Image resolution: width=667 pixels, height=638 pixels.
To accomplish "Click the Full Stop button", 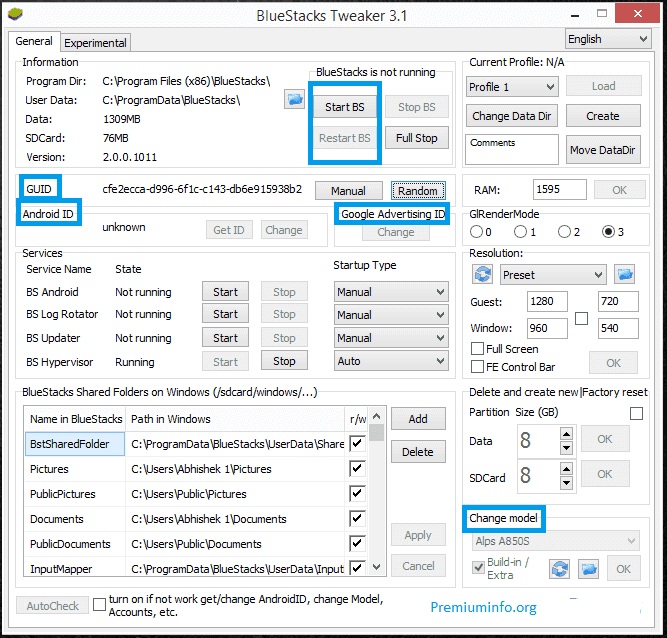I will click(416, 138).
